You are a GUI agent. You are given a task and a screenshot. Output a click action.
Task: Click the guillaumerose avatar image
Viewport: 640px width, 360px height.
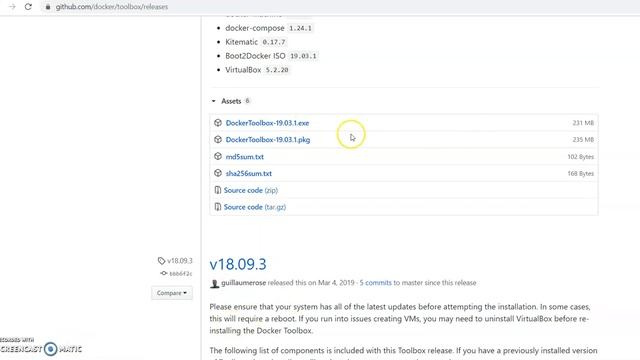pos(214,283)
